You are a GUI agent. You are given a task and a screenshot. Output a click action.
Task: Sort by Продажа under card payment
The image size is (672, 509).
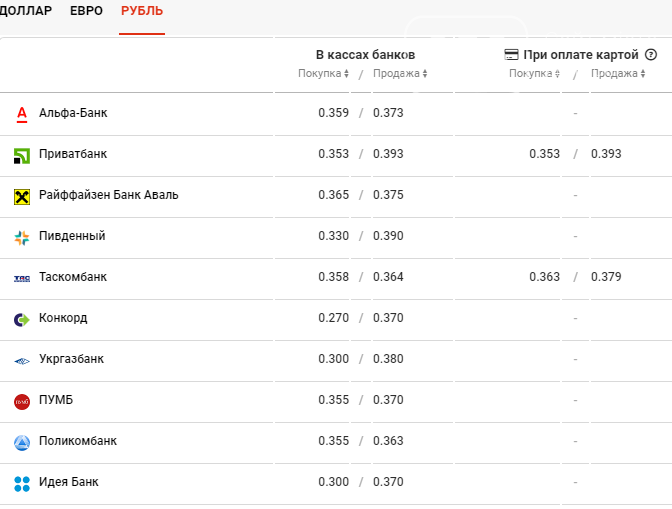tap(618, 73)
